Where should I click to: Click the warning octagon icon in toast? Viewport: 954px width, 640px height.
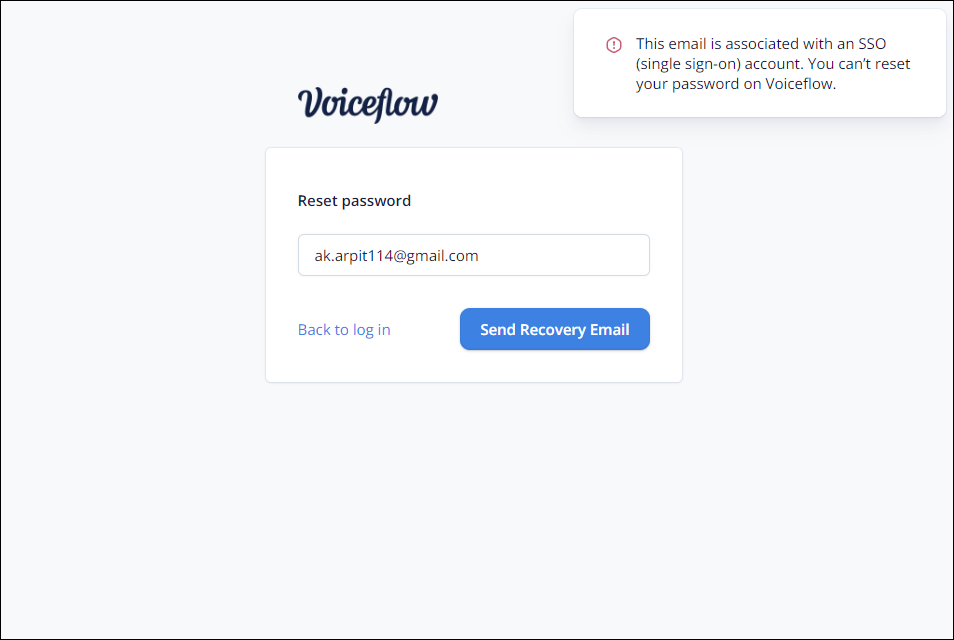614,45
